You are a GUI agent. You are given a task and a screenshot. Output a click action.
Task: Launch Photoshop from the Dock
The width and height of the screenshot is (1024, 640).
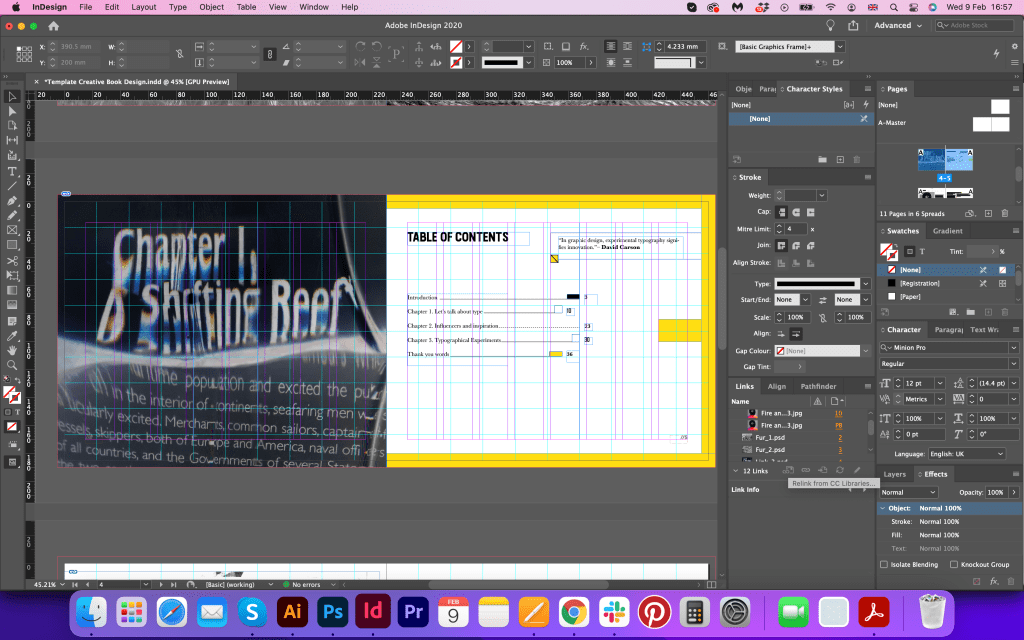click(x=332, y=610)
